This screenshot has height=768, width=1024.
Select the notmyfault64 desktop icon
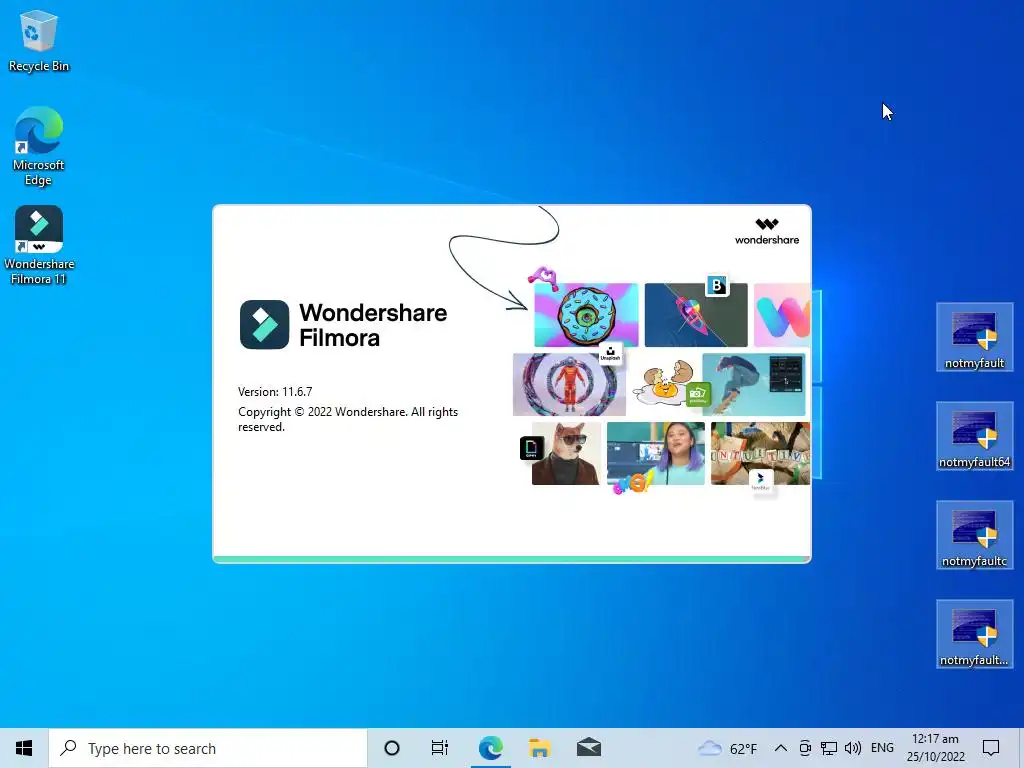point(974,436)
